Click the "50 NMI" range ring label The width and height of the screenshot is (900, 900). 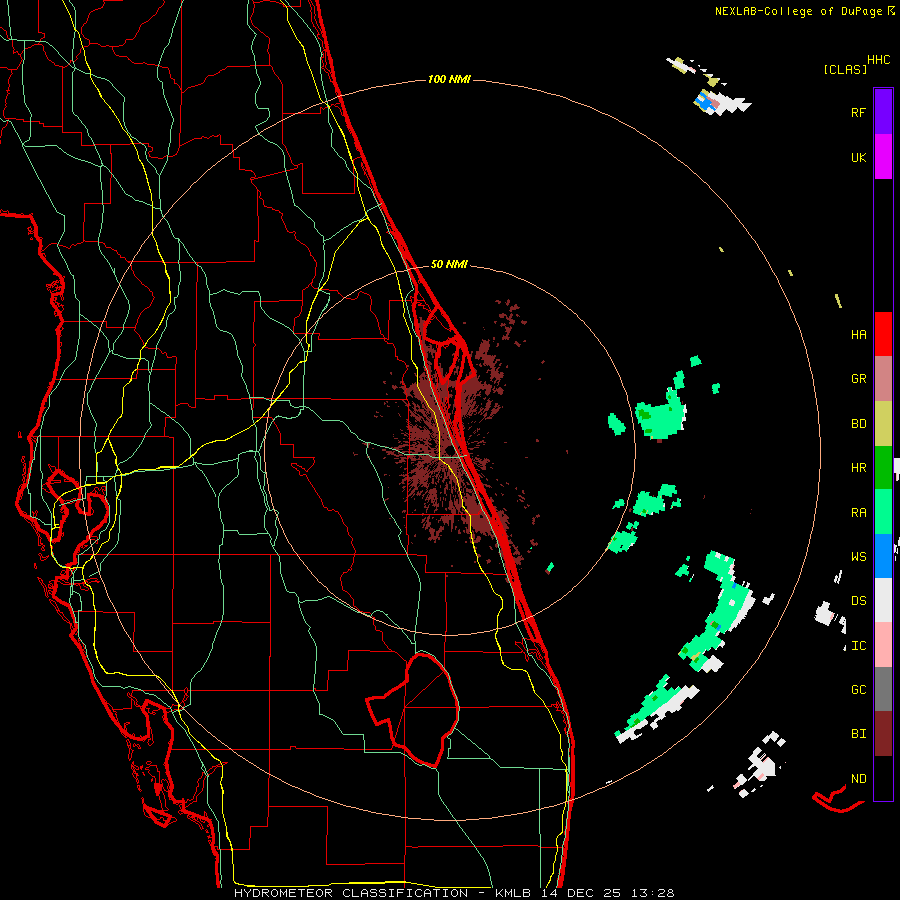point(449,265)
